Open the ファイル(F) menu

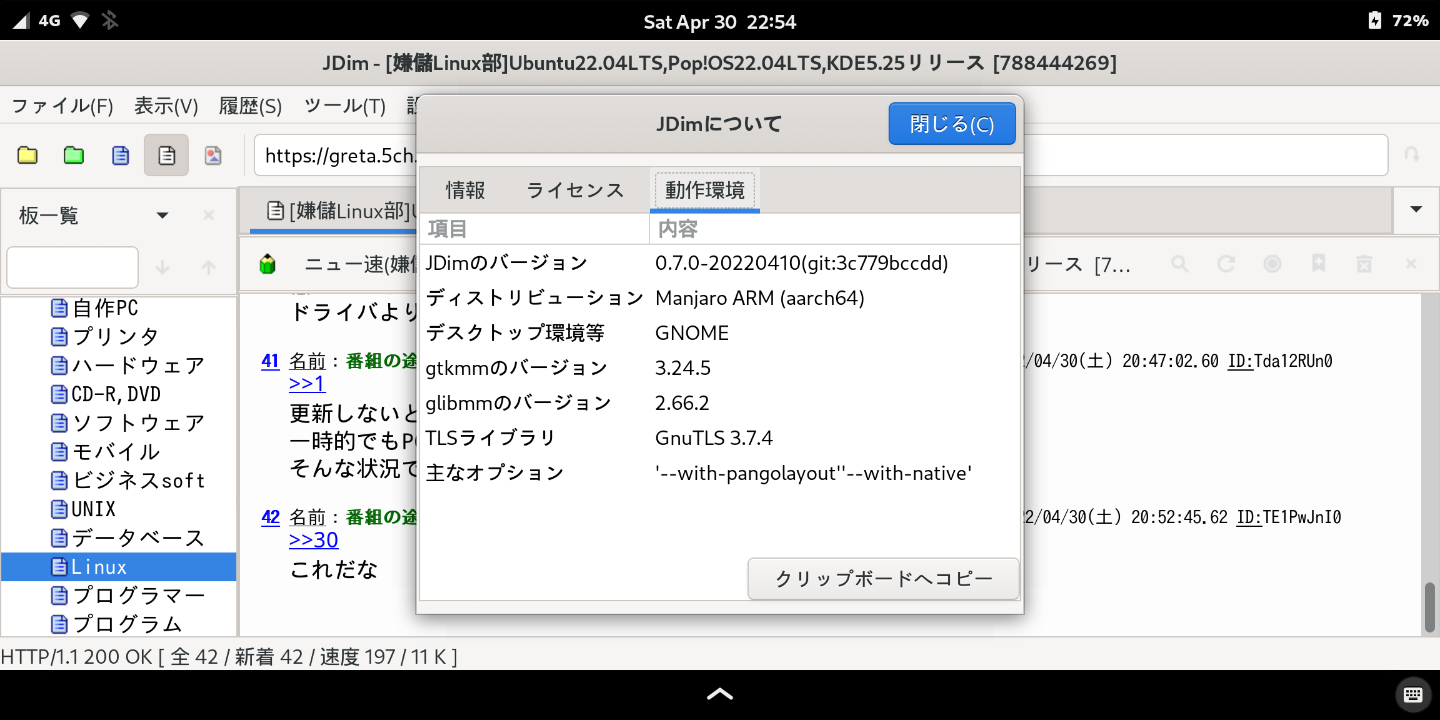[62, 106]
